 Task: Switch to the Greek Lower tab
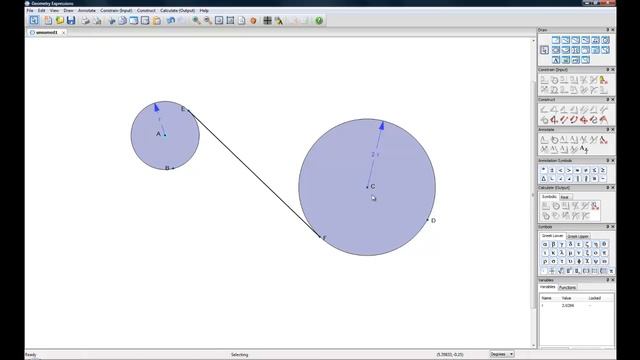coord(552,236)
